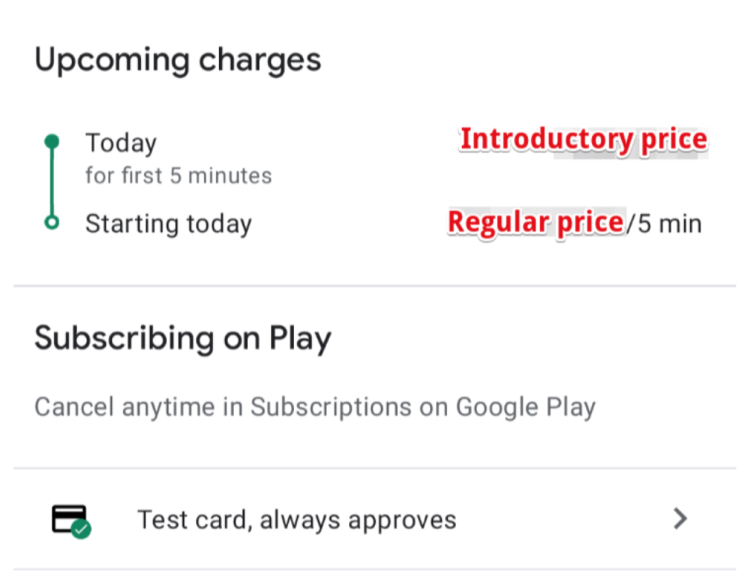756x584 pixels.
Task: Open payment method with right chevron arrow
Action: tap(680, 519)
